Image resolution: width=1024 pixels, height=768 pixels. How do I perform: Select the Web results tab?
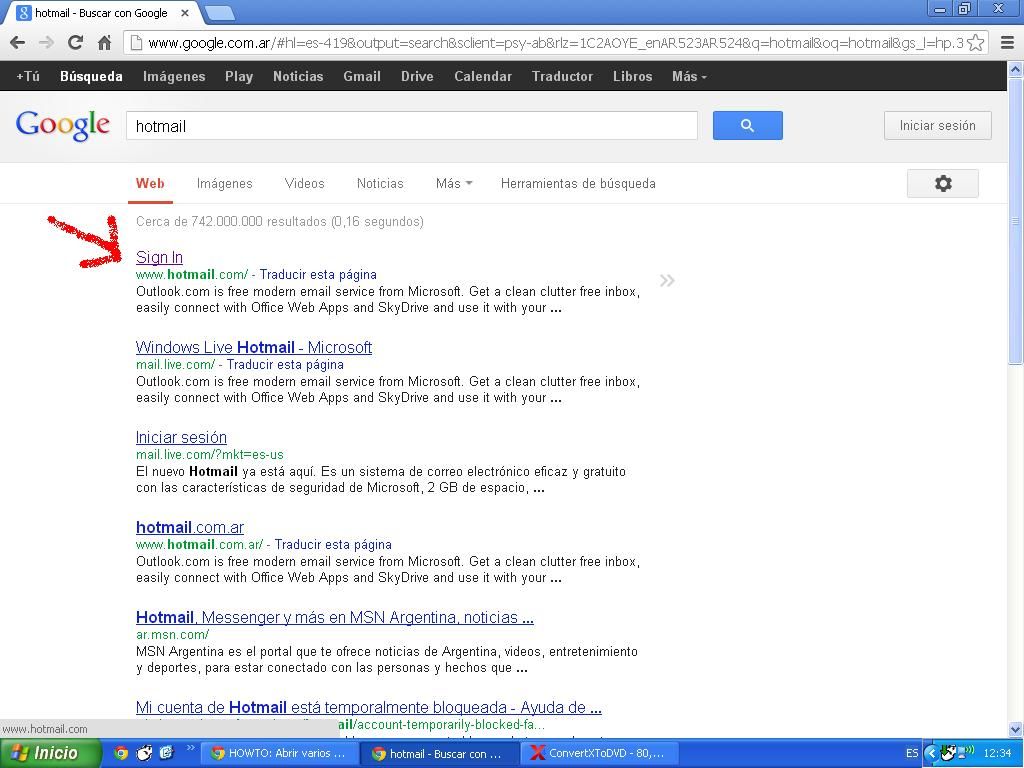point(150,184)
